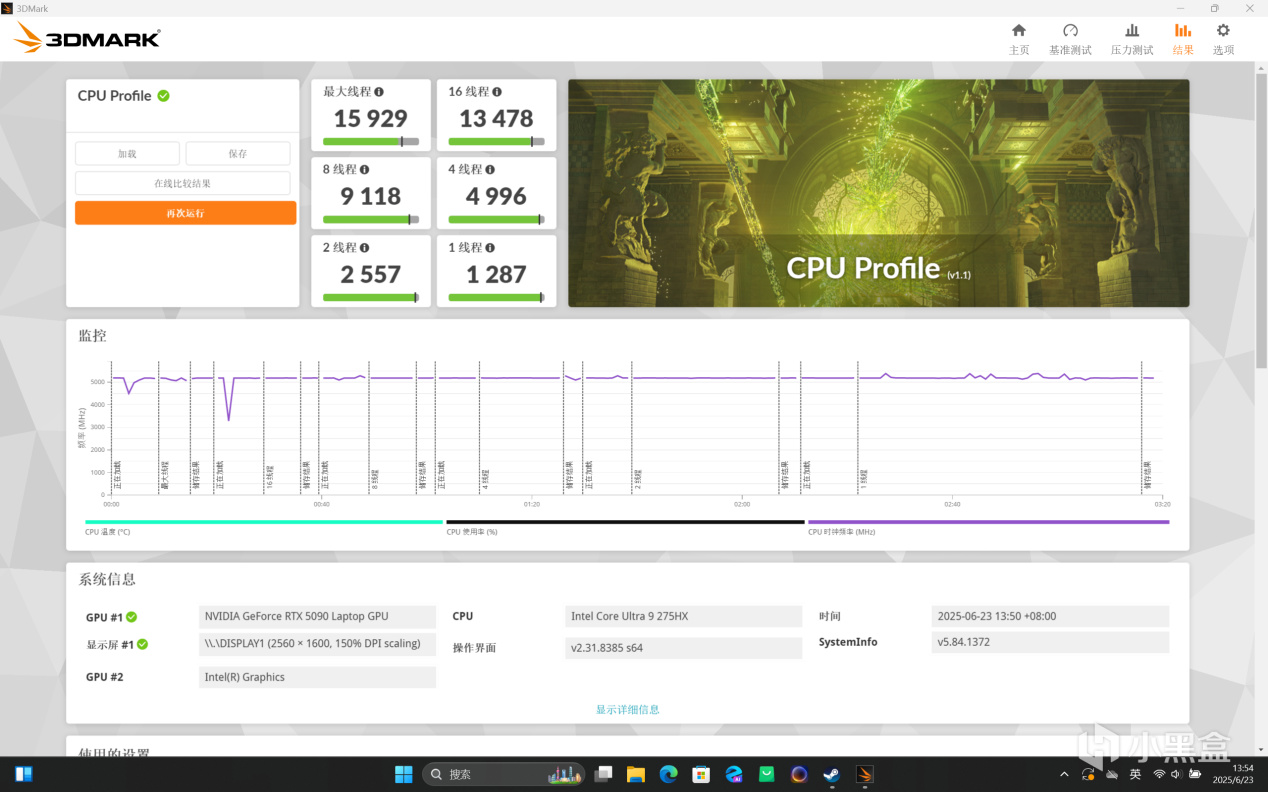Click the 8 线程 score bar

coord(371,219)
